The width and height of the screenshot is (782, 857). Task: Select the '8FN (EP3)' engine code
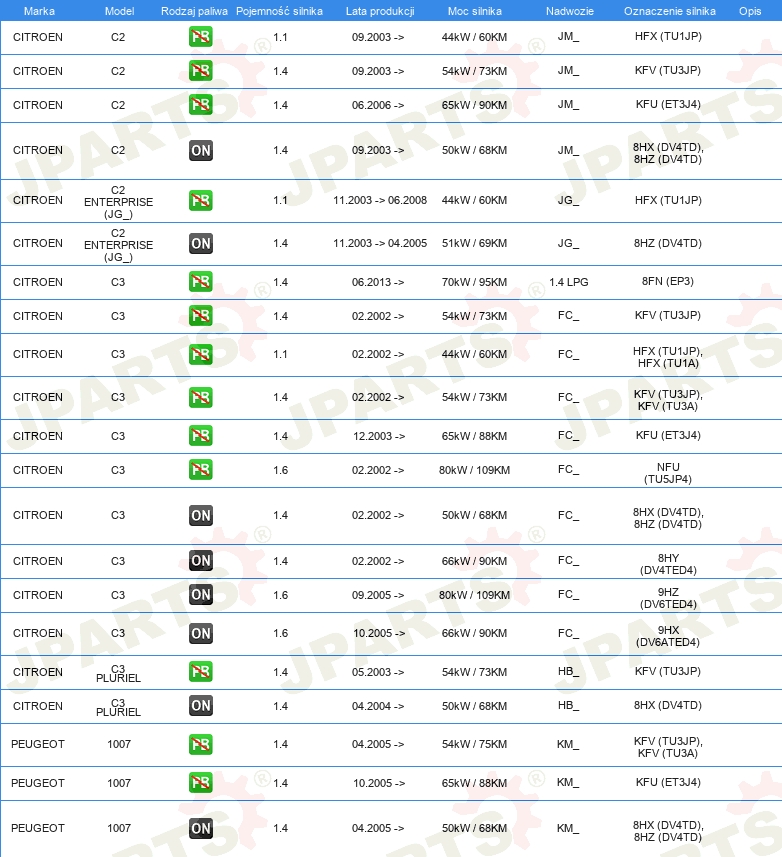click(x=668, y=281)
